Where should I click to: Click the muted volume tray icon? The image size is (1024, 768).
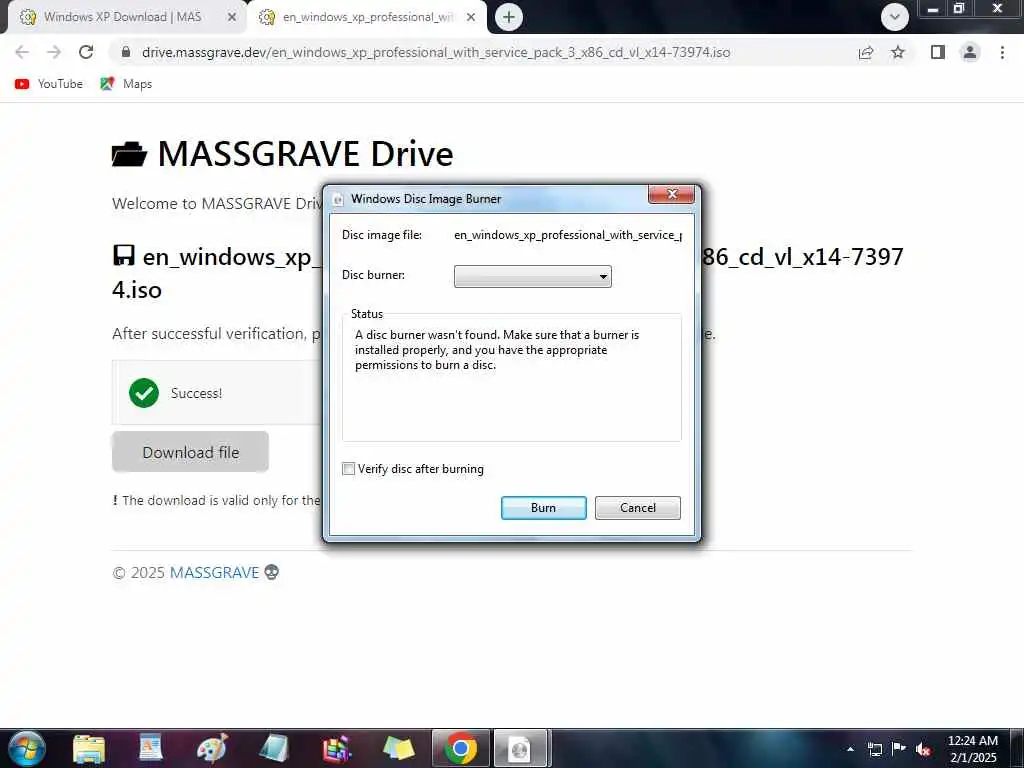pyautogui.click(x=923, y=749)
